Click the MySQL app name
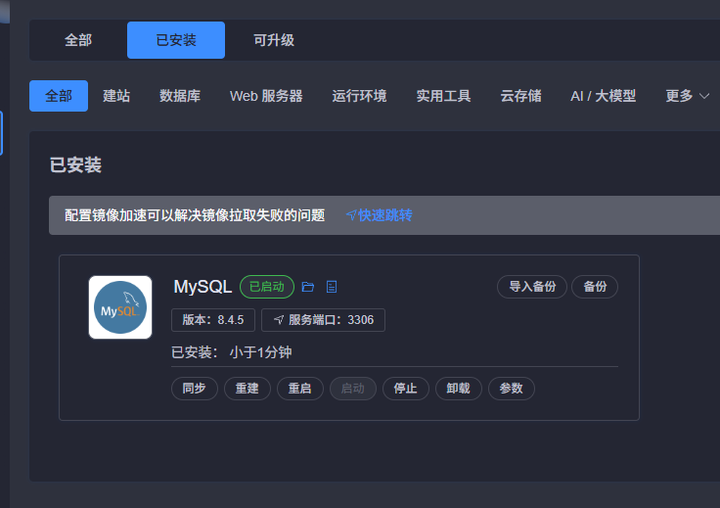The height and width of the screenshot is (508, 720). (202, 287)
